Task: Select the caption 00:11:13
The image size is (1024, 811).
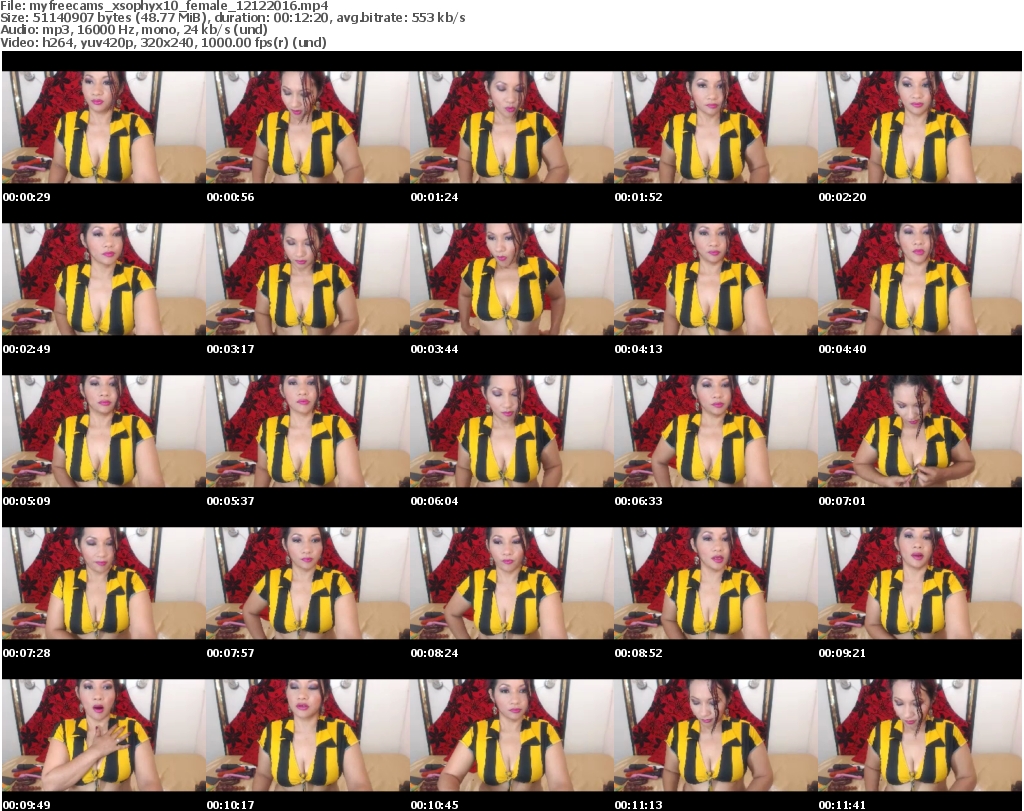Action: pos(638,805)
